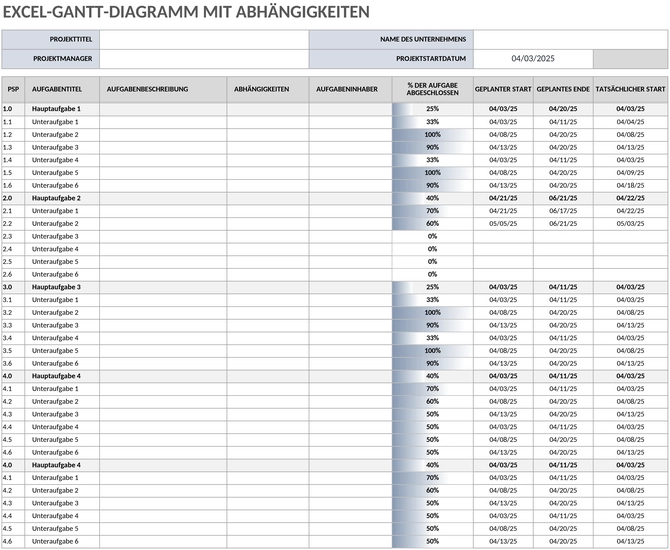Select the Abhängigkeiten column header
The height and width of the screenshot is (550, 670).
[268, 89]
